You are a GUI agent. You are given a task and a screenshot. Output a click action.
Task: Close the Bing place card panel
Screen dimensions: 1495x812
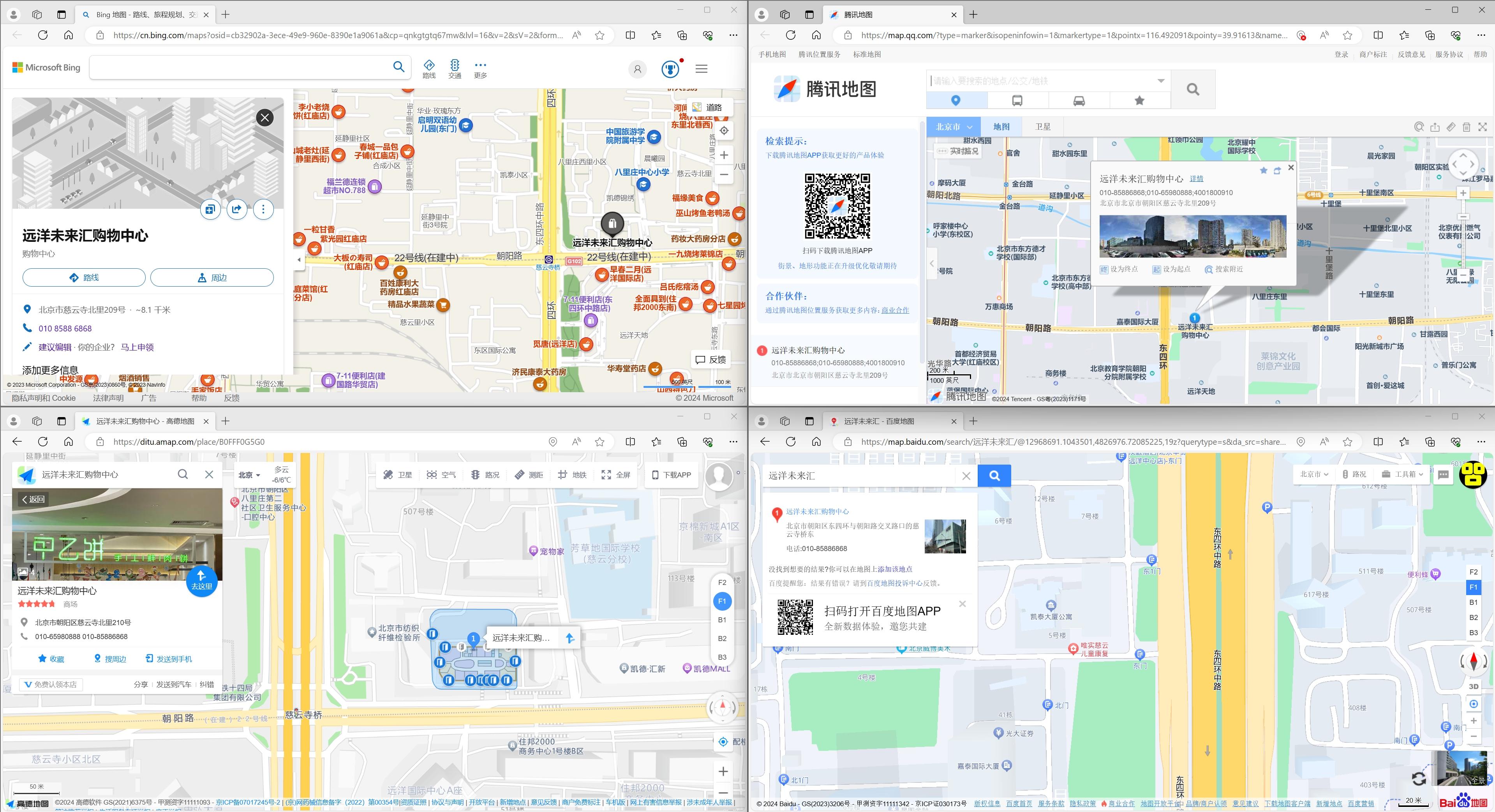264,118
